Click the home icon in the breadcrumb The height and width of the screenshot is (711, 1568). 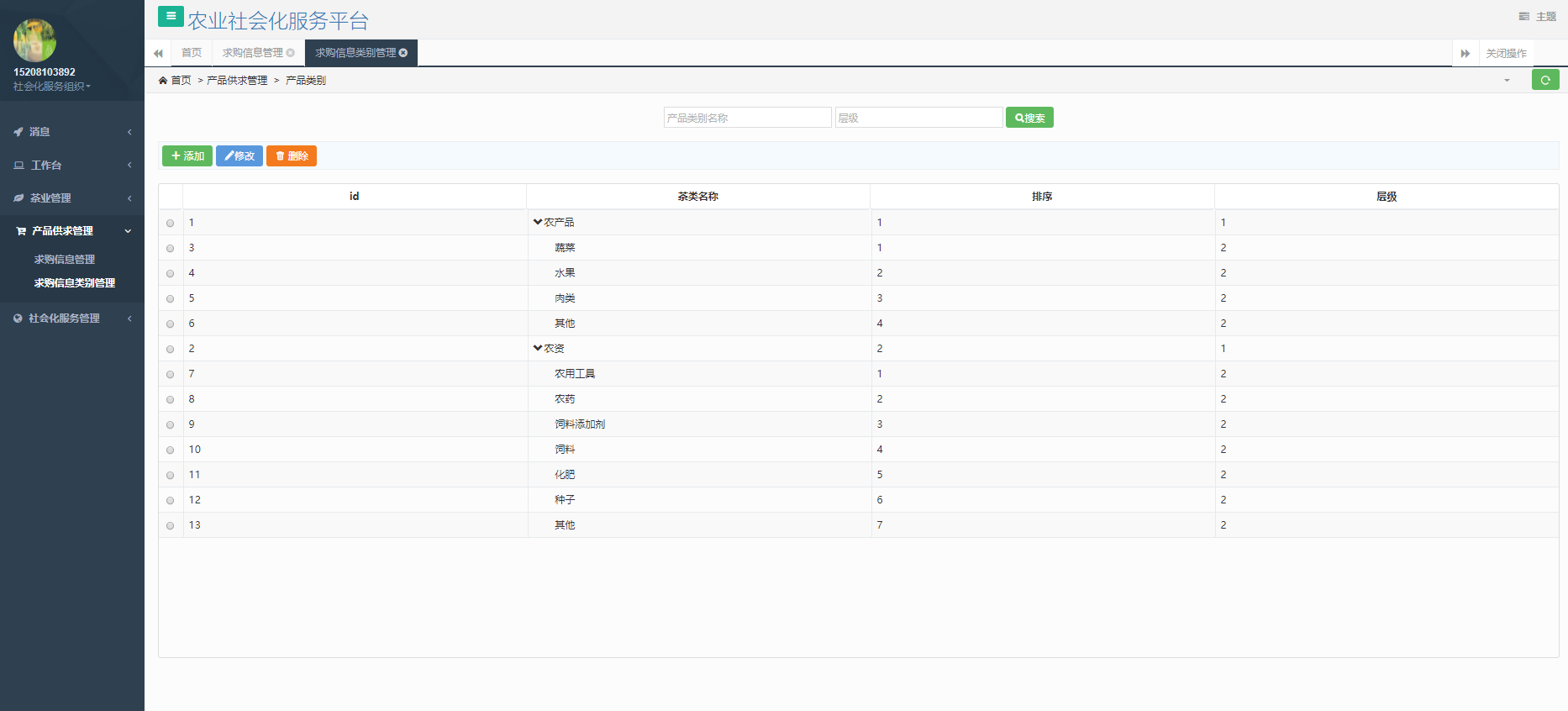[x=163, y=81]
